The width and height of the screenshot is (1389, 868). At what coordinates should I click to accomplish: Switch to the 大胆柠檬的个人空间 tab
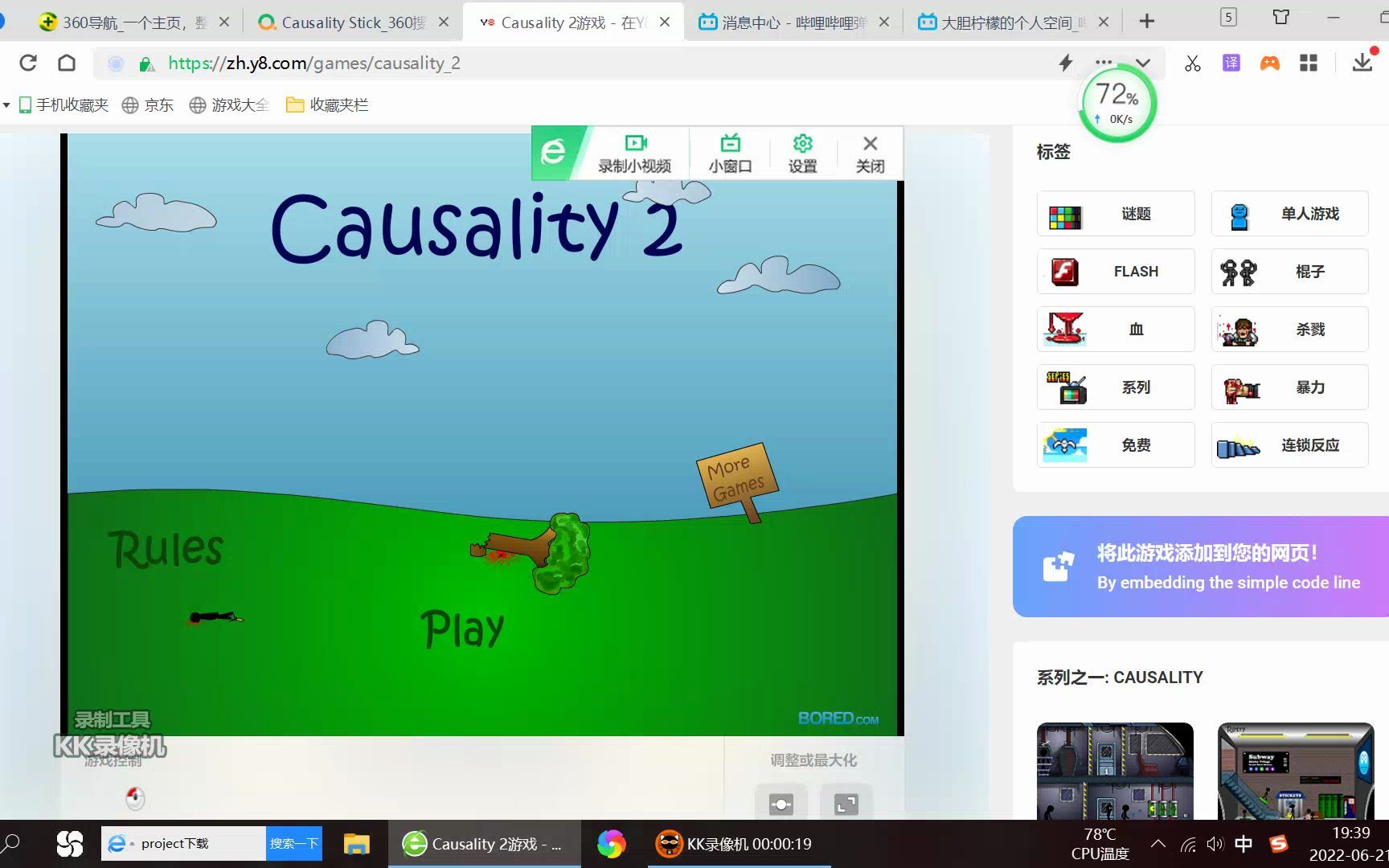pyautogui.click(x=1013, y=23)
